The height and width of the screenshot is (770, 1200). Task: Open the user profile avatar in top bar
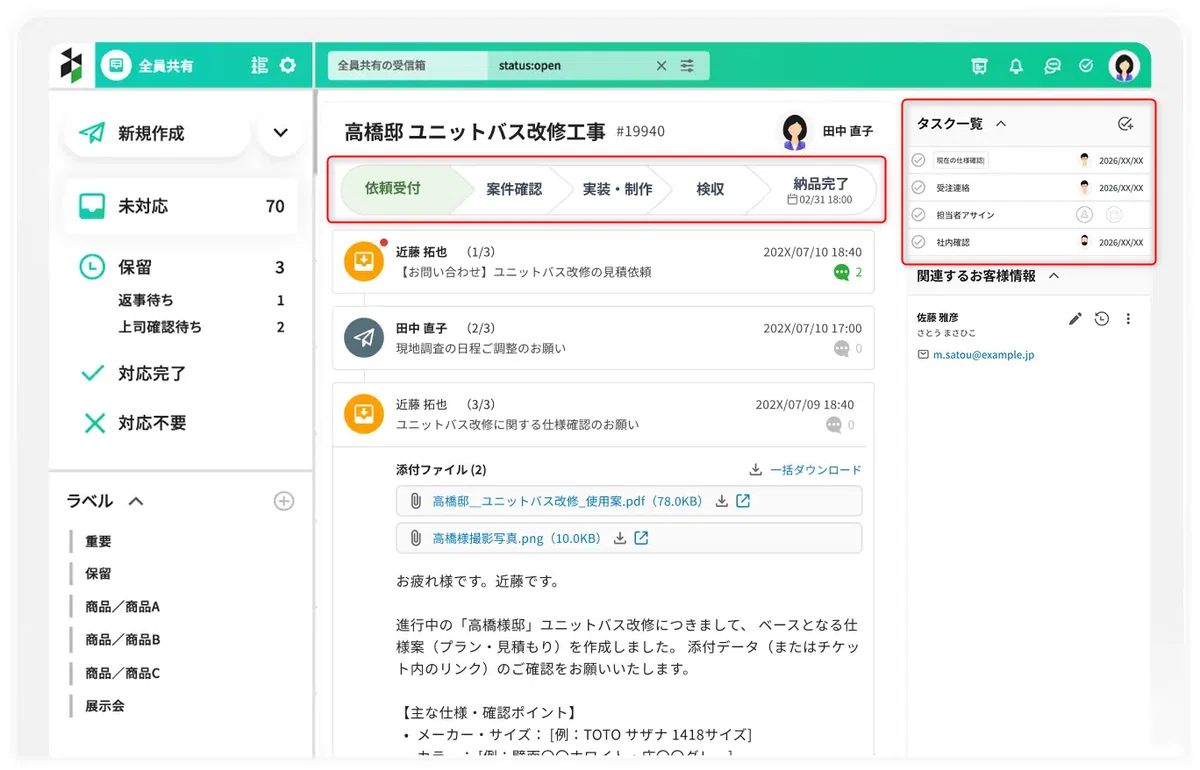[x=1124, y=66]
